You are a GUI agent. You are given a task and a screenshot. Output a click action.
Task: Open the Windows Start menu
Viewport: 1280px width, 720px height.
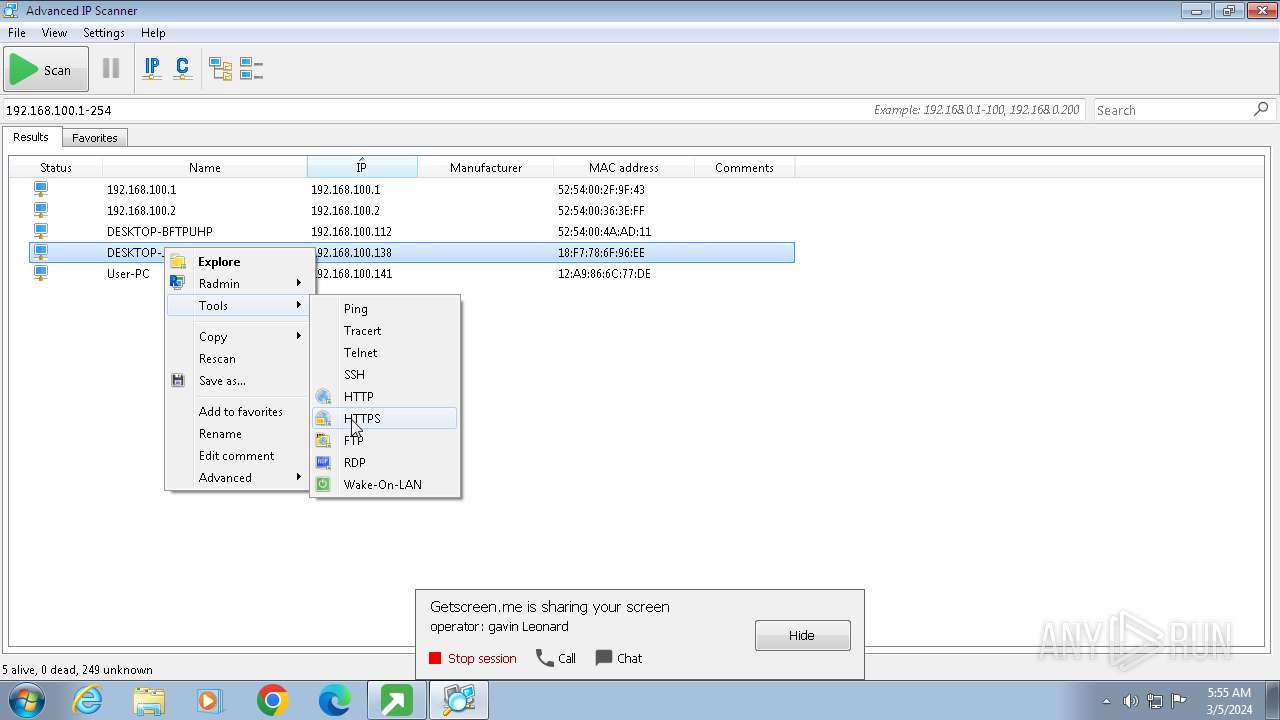click(27, 700)
